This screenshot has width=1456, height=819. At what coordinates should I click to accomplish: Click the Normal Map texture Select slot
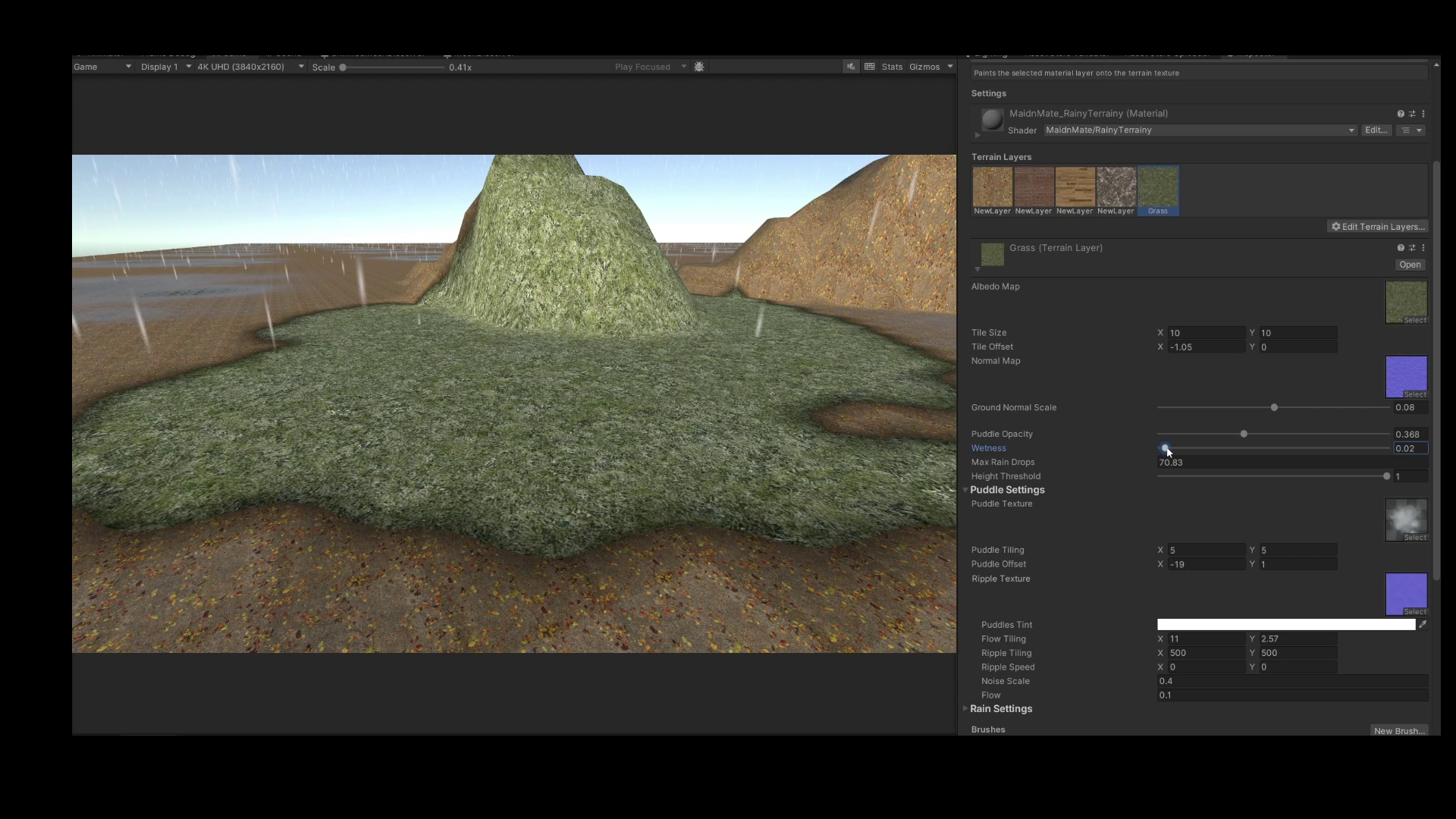(x=1407, y=377)
